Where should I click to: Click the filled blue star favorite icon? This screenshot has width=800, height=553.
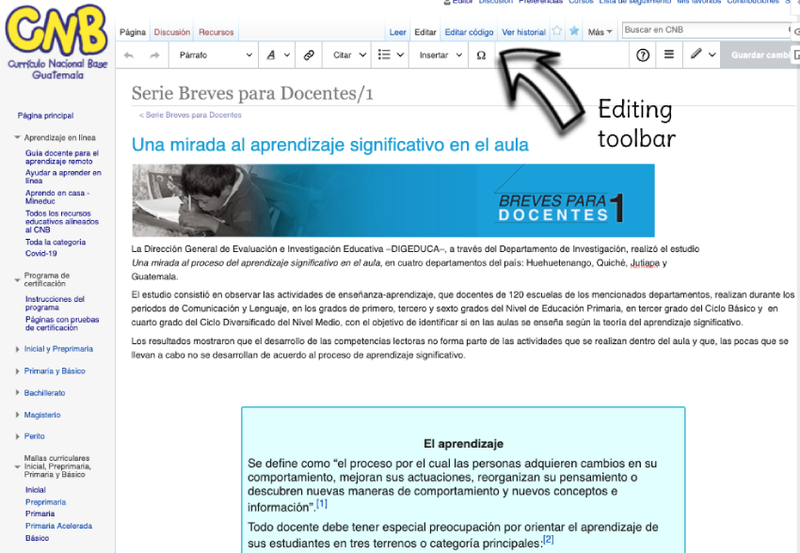(574, 31)
